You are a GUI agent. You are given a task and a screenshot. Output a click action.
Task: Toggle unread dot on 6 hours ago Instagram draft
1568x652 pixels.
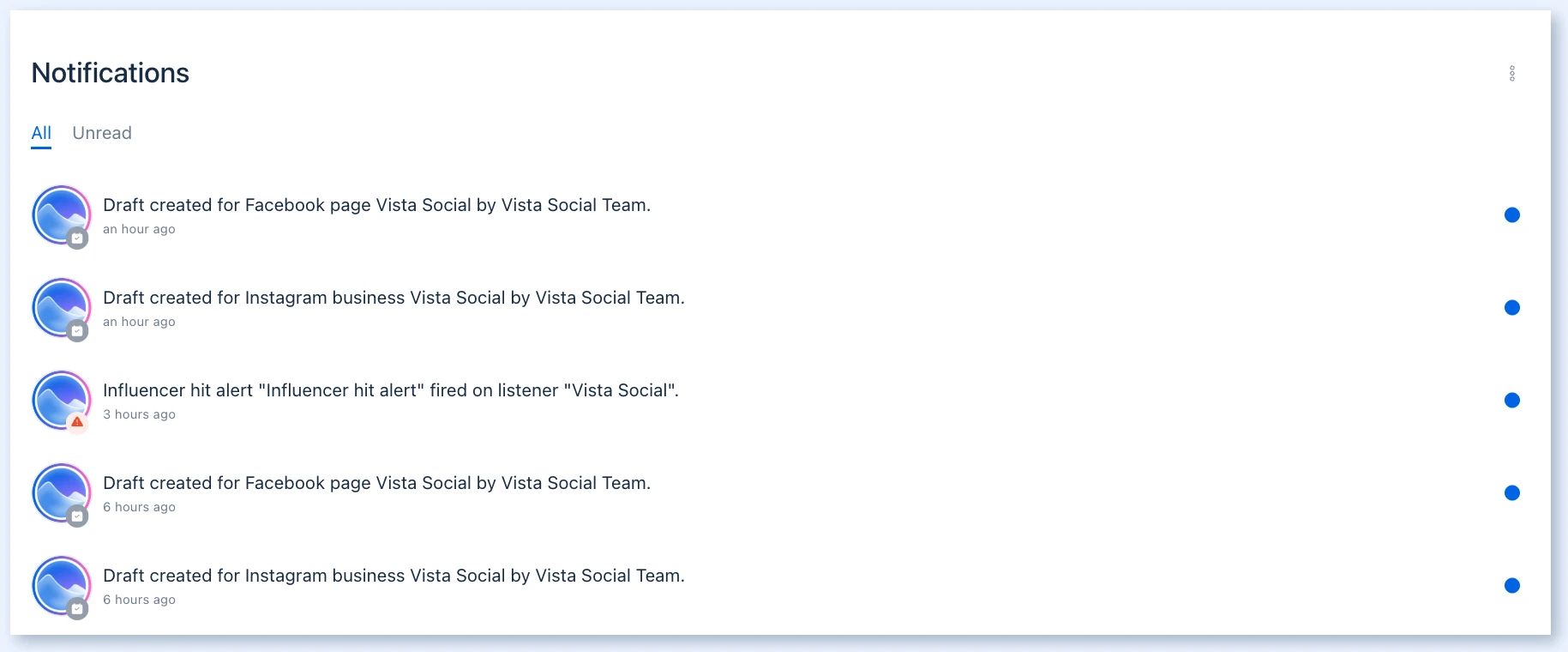tap(1512, 586)
